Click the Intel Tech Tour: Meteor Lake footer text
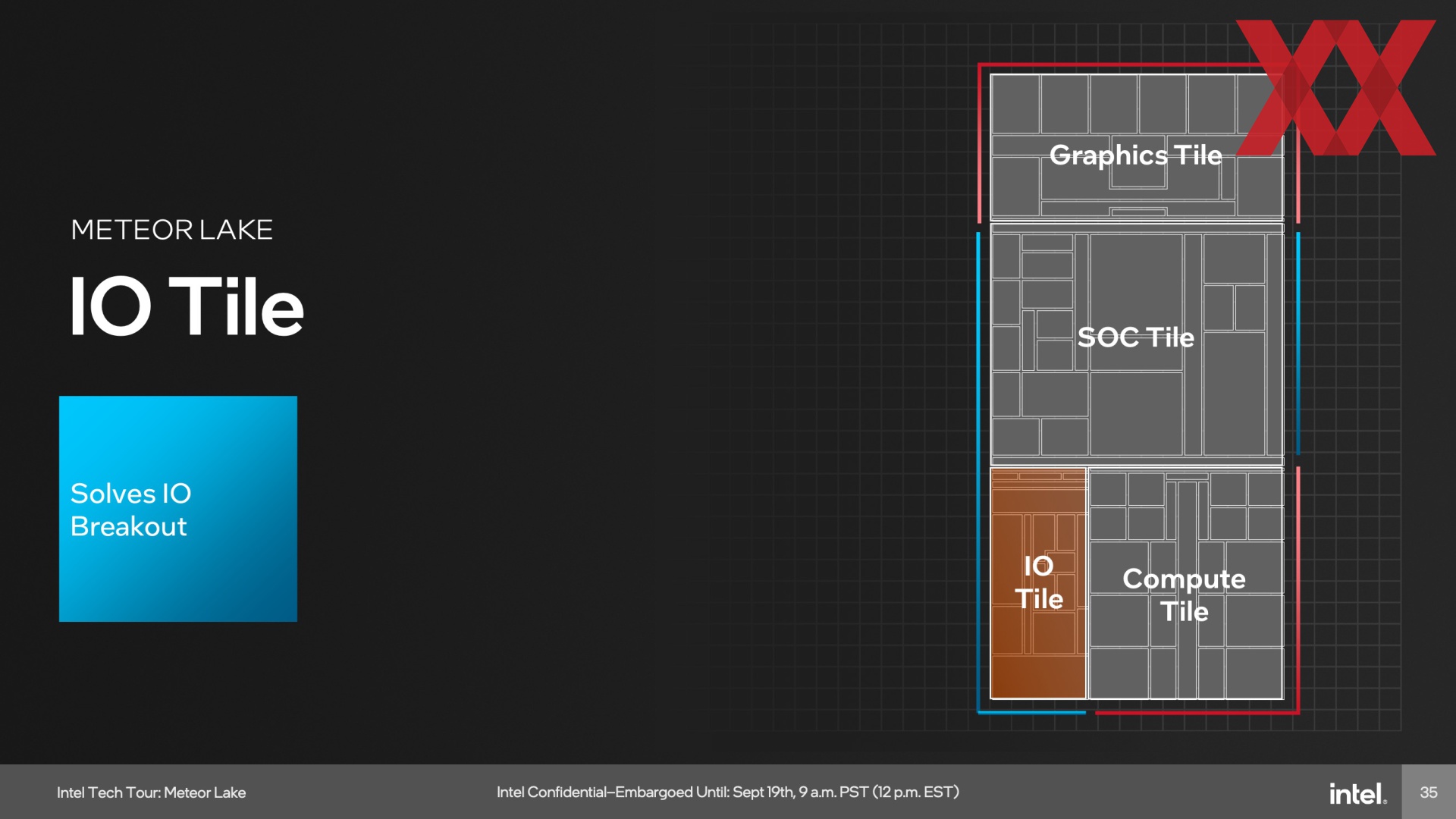This screenshot has height=819, width=1456. click(151, 792)
